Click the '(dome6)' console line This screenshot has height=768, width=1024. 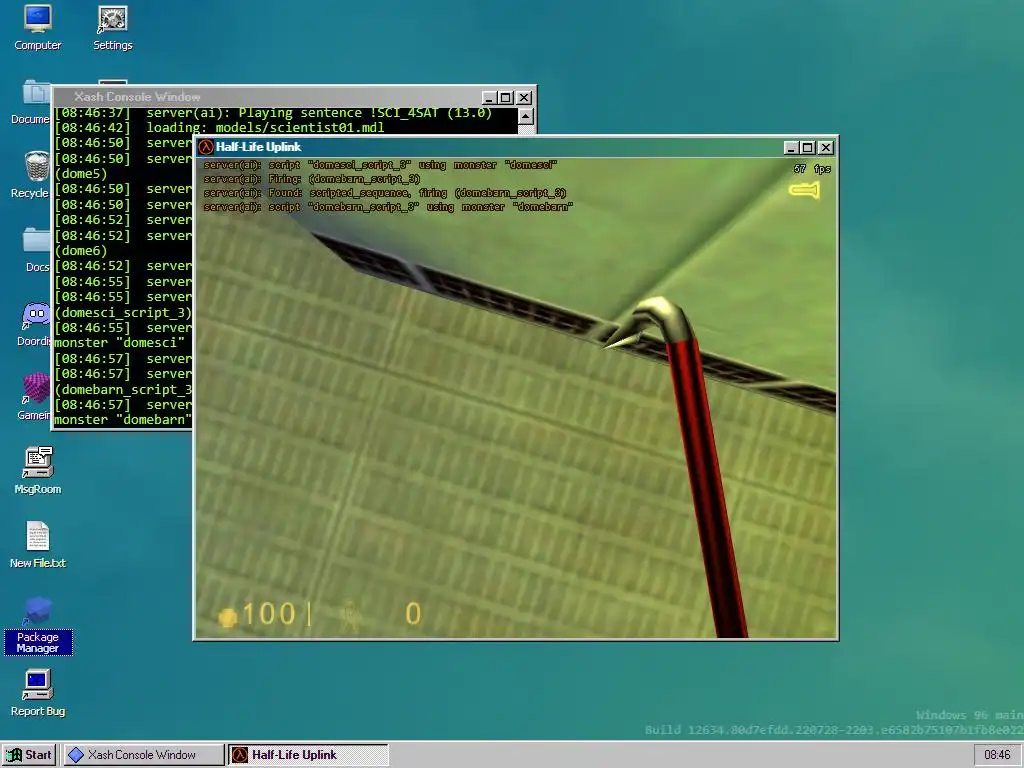point(80,251)
